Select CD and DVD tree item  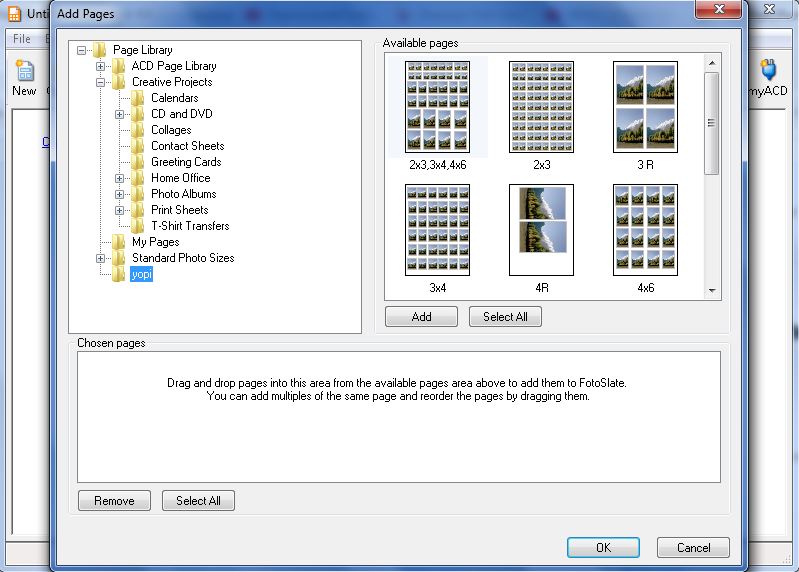(x=182, y=114)
